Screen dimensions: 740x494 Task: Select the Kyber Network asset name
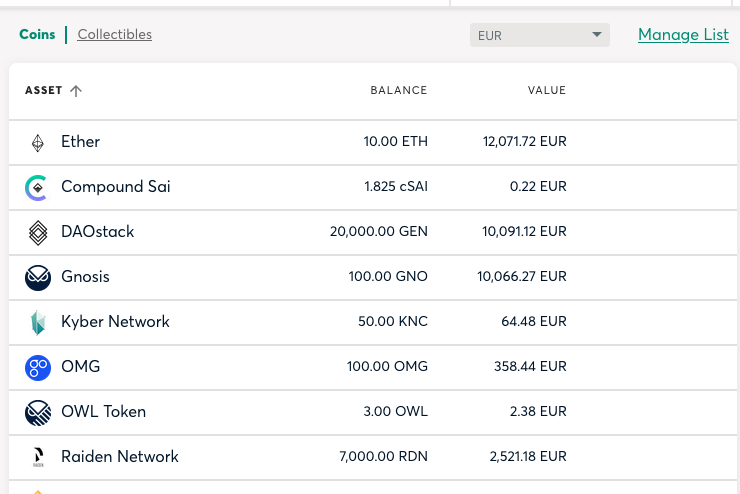coord(115,322)
